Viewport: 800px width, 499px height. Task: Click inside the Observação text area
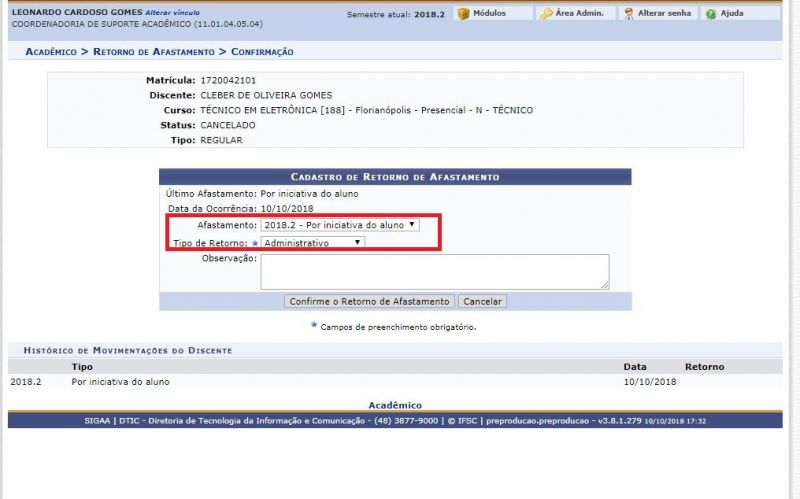click(x=433, y=271)
